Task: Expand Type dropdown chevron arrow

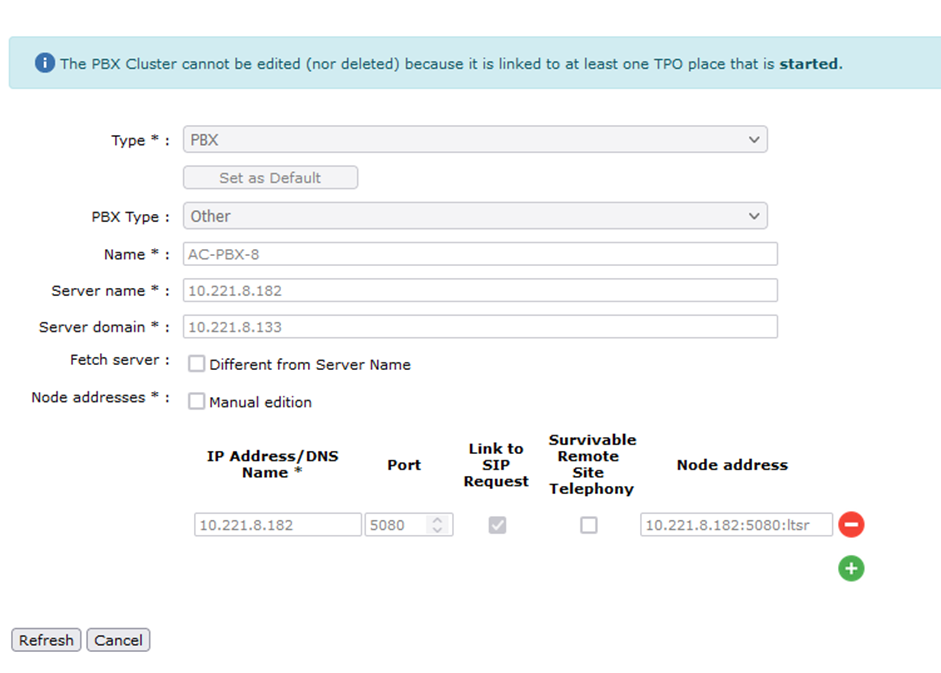Action: (754, 139)
